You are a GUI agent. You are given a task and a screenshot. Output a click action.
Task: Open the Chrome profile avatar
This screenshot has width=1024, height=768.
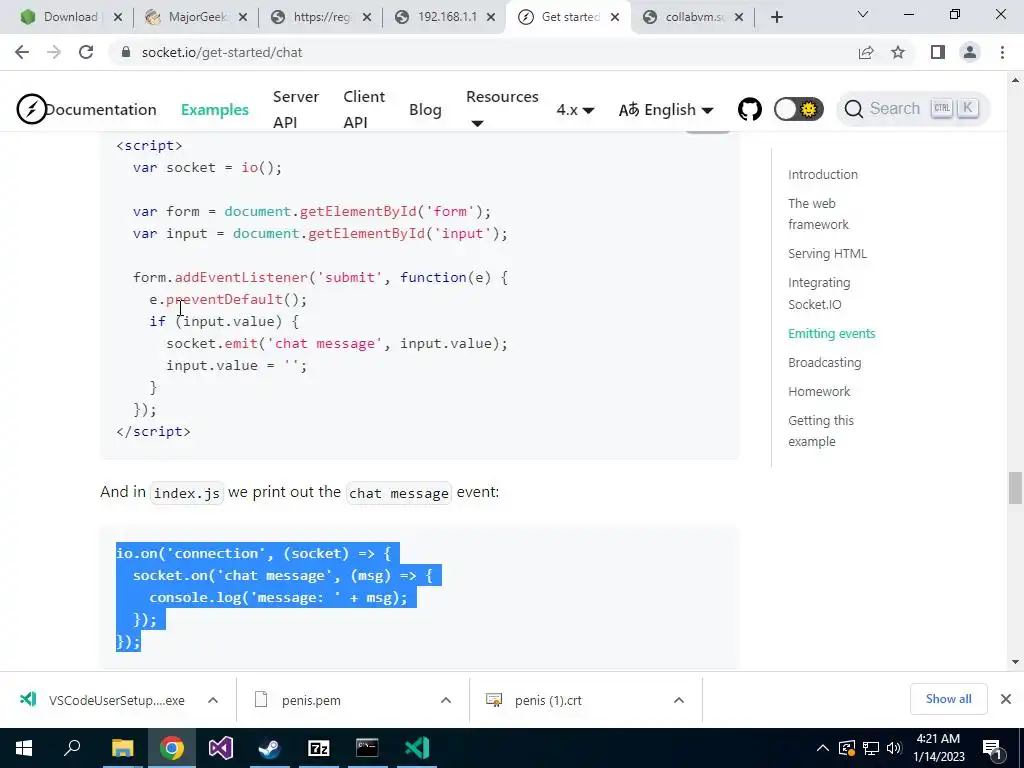(970, 52)
